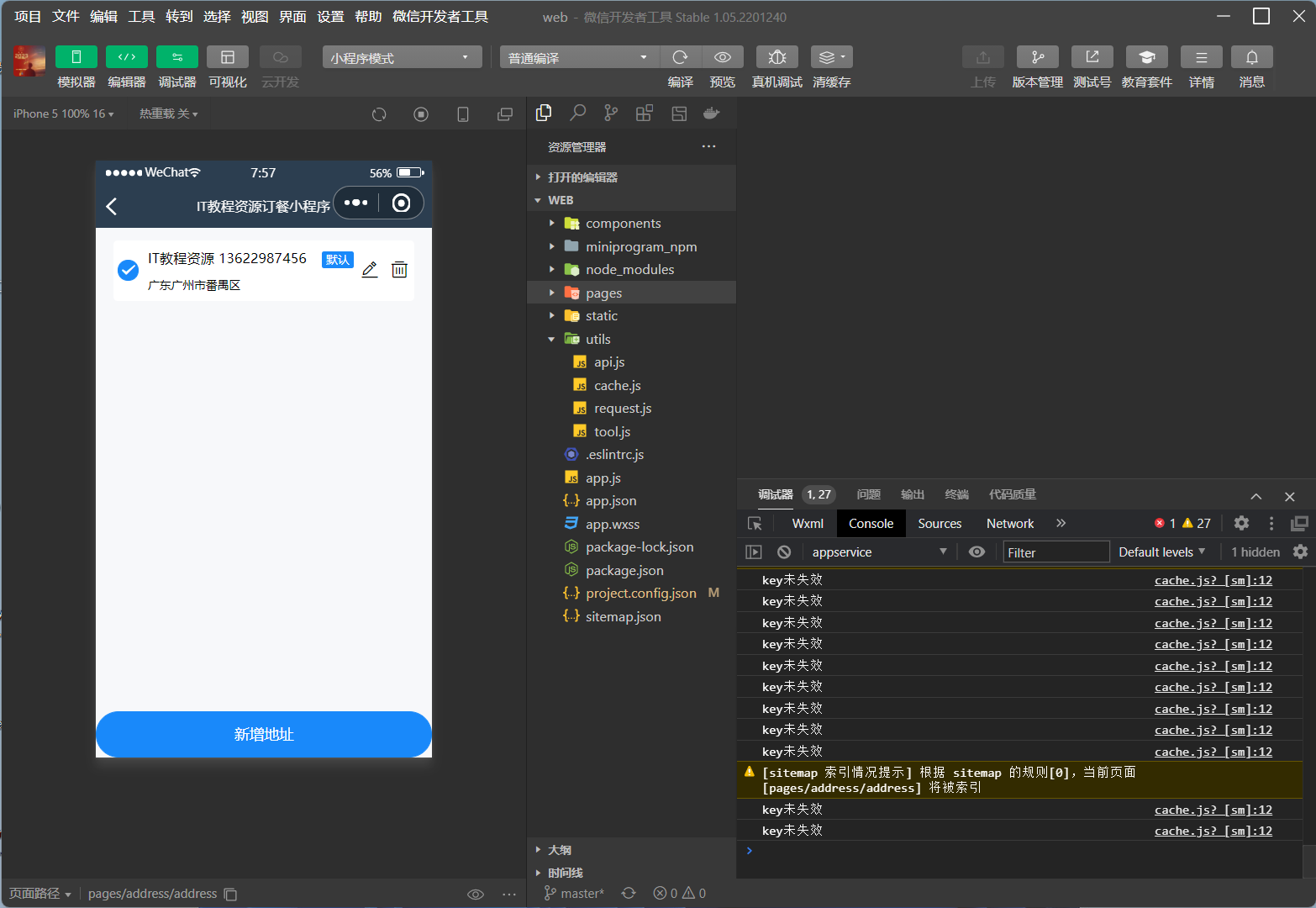
Task: Toggle the console live expression eye
Action: (976, 552)
